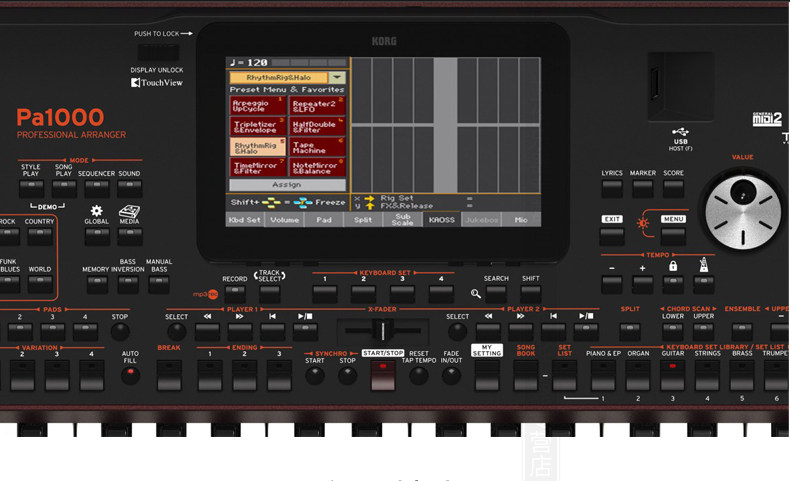Choose the HalfDouble & Filter preset
Viewport: 790px width, 481px height.
point(317,126)
